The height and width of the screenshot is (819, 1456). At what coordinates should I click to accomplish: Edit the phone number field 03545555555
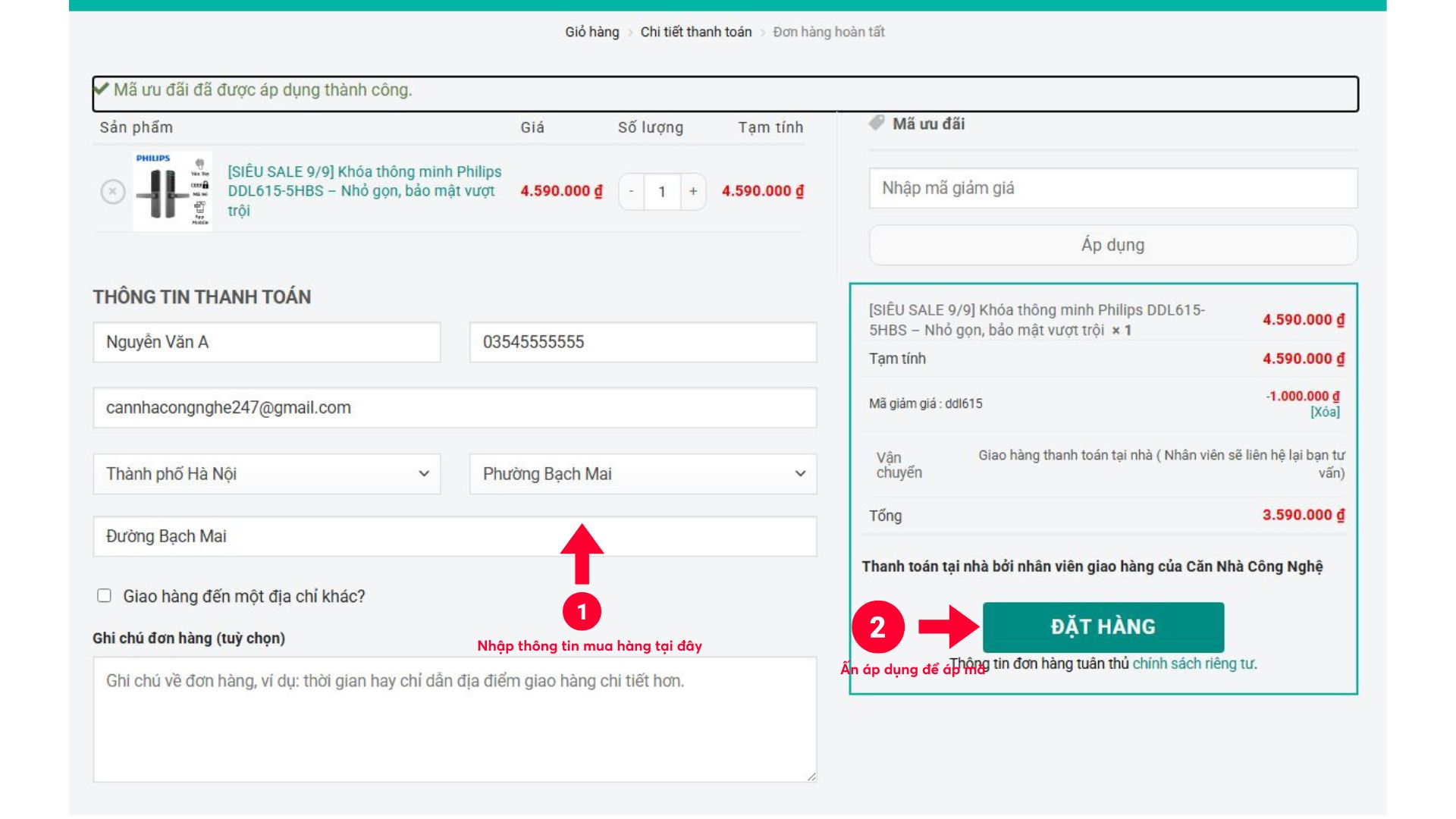[643, 342]
